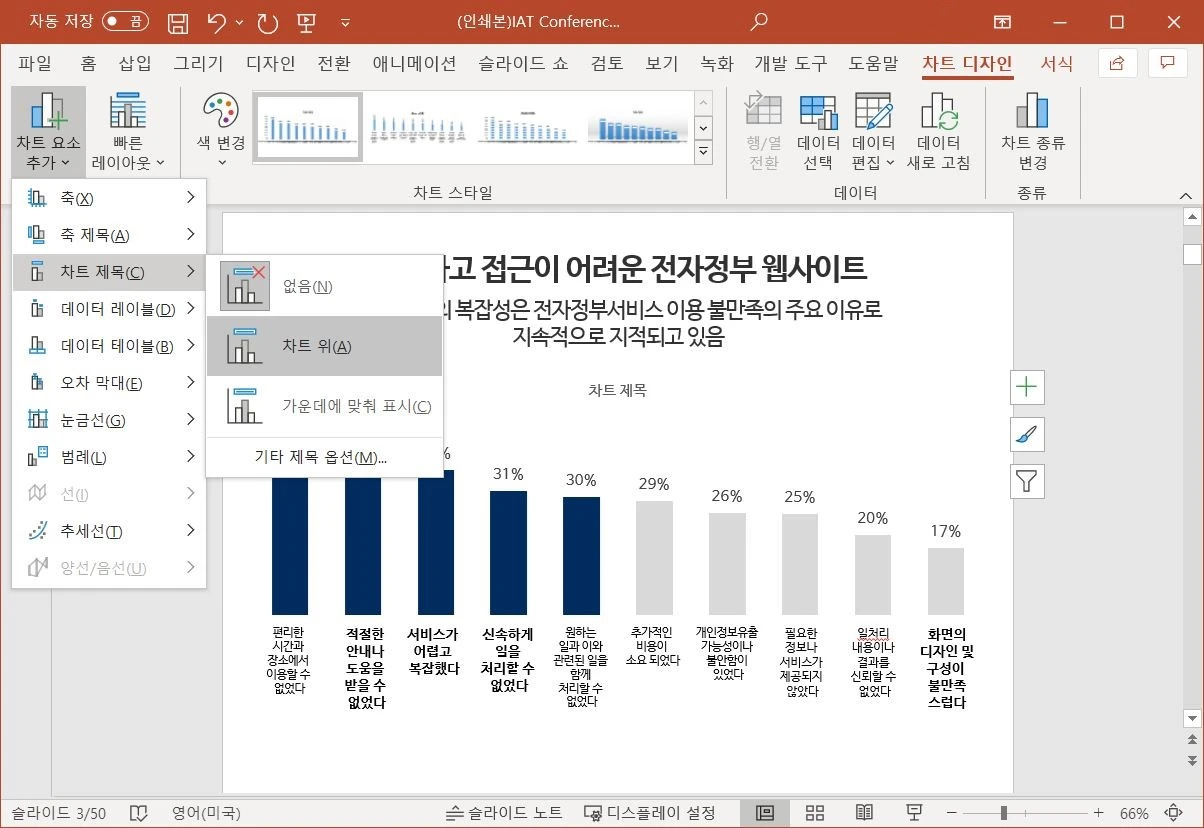Open 디스플레이 설정 in the status bar
Screen dimensions: 1204x828
point(651,812)
